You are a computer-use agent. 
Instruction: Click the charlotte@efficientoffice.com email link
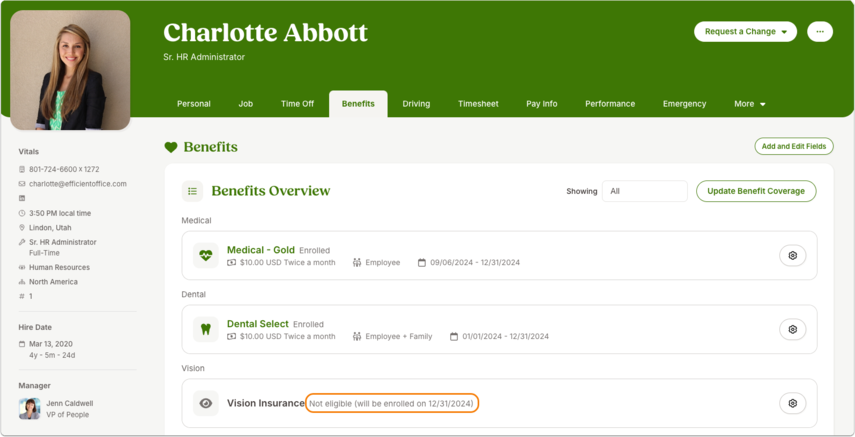pos(77,184)
